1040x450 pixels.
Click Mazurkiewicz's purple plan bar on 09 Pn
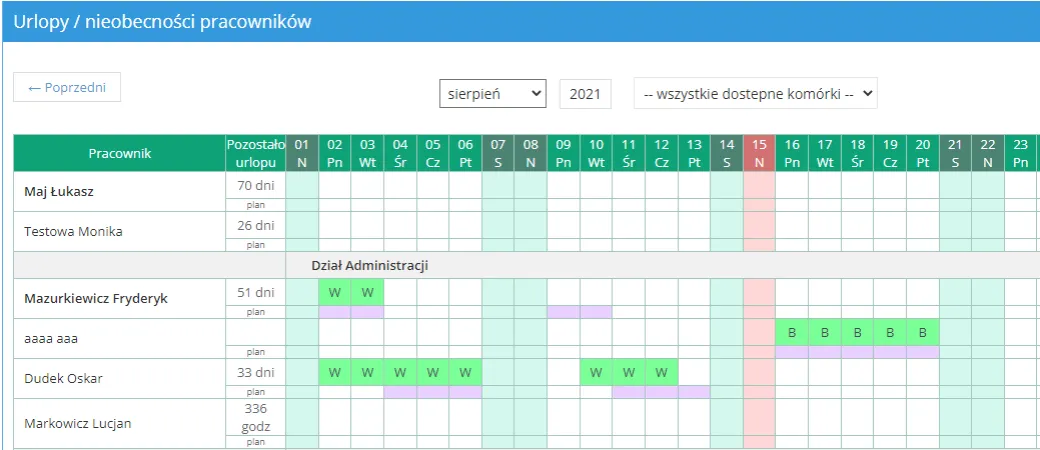click(563, 312)
